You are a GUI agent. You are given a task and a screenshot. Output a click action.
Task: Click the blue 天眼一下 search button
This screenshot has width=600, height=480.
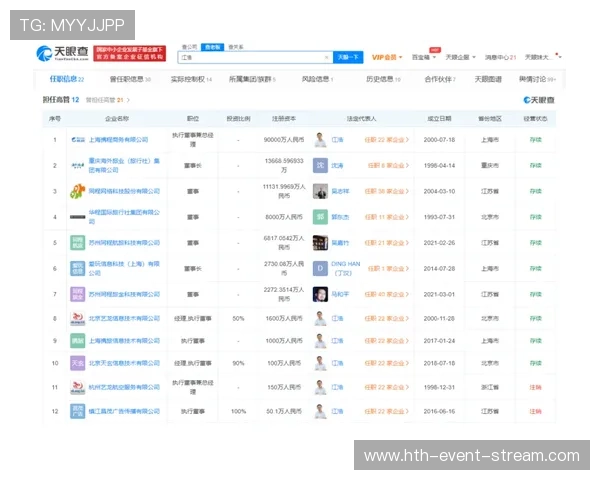coord(348,57)
